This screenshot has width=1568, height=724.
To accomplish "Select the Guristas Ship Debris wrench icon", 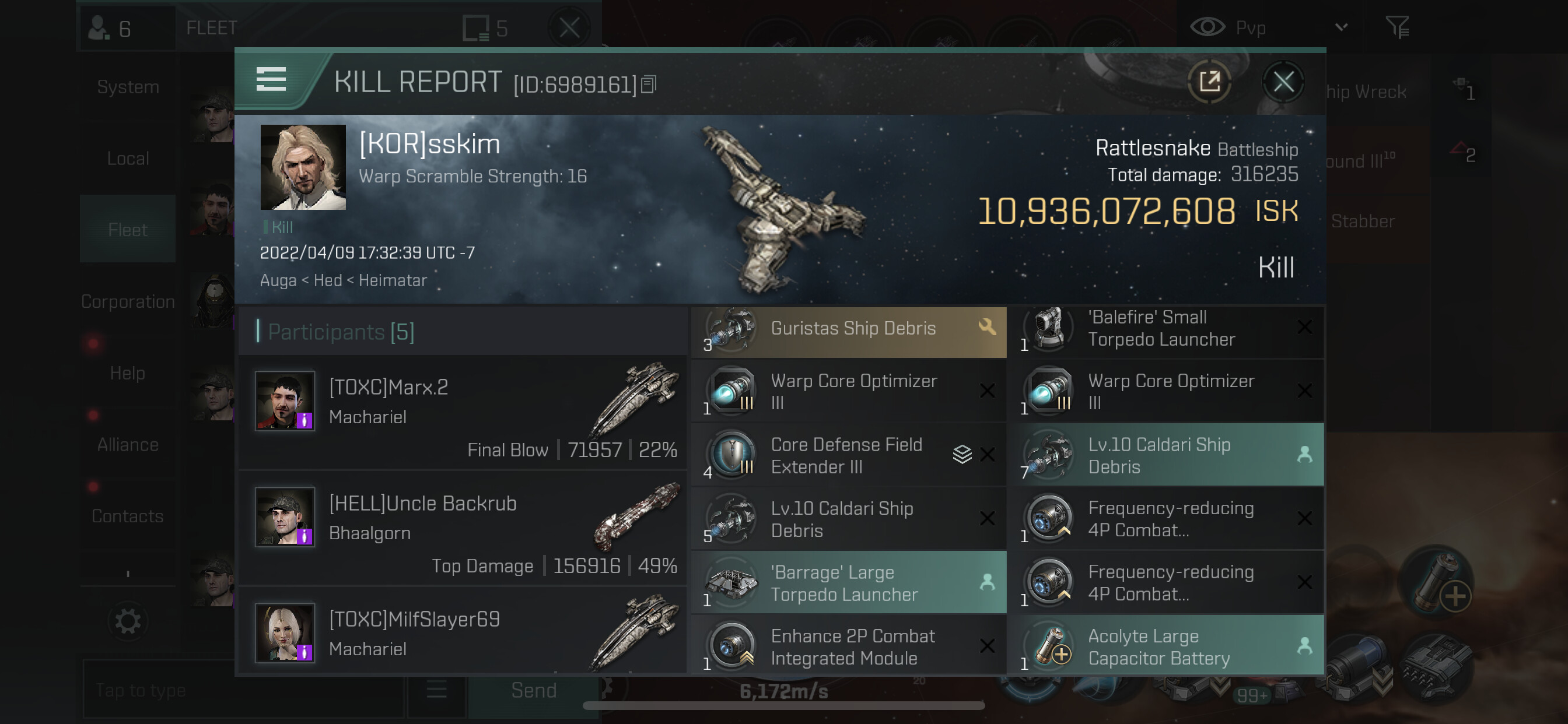I will pos(986,328).
